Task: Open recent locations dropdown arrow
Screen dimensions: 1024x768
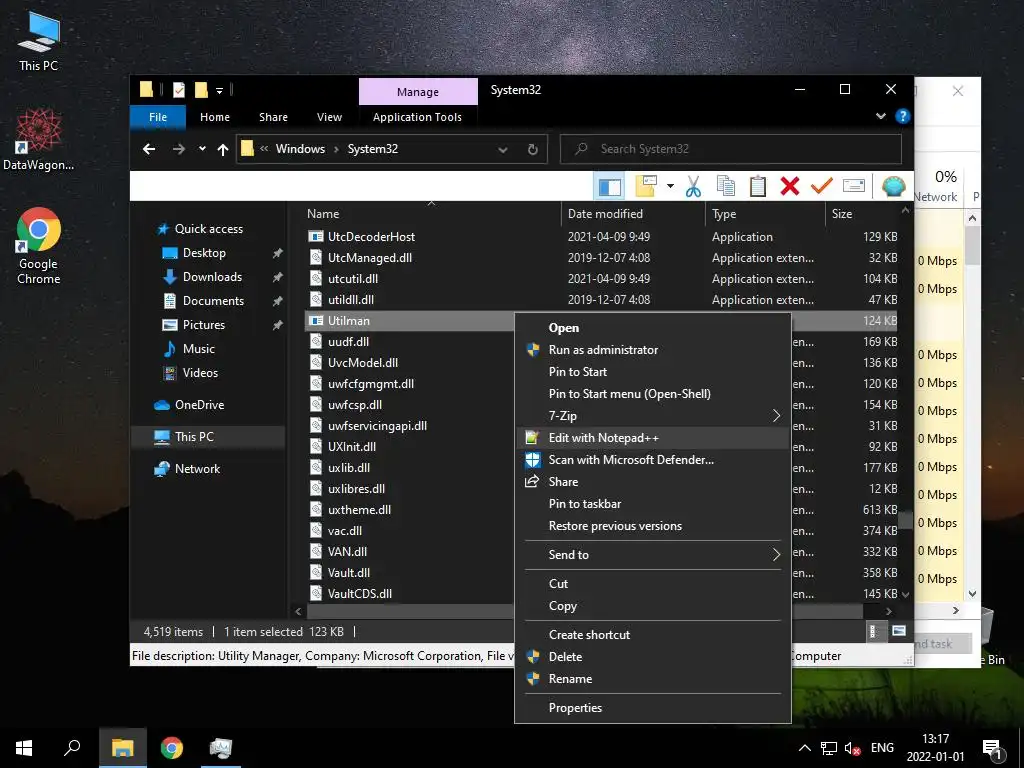Action: [x=202, y=149]
